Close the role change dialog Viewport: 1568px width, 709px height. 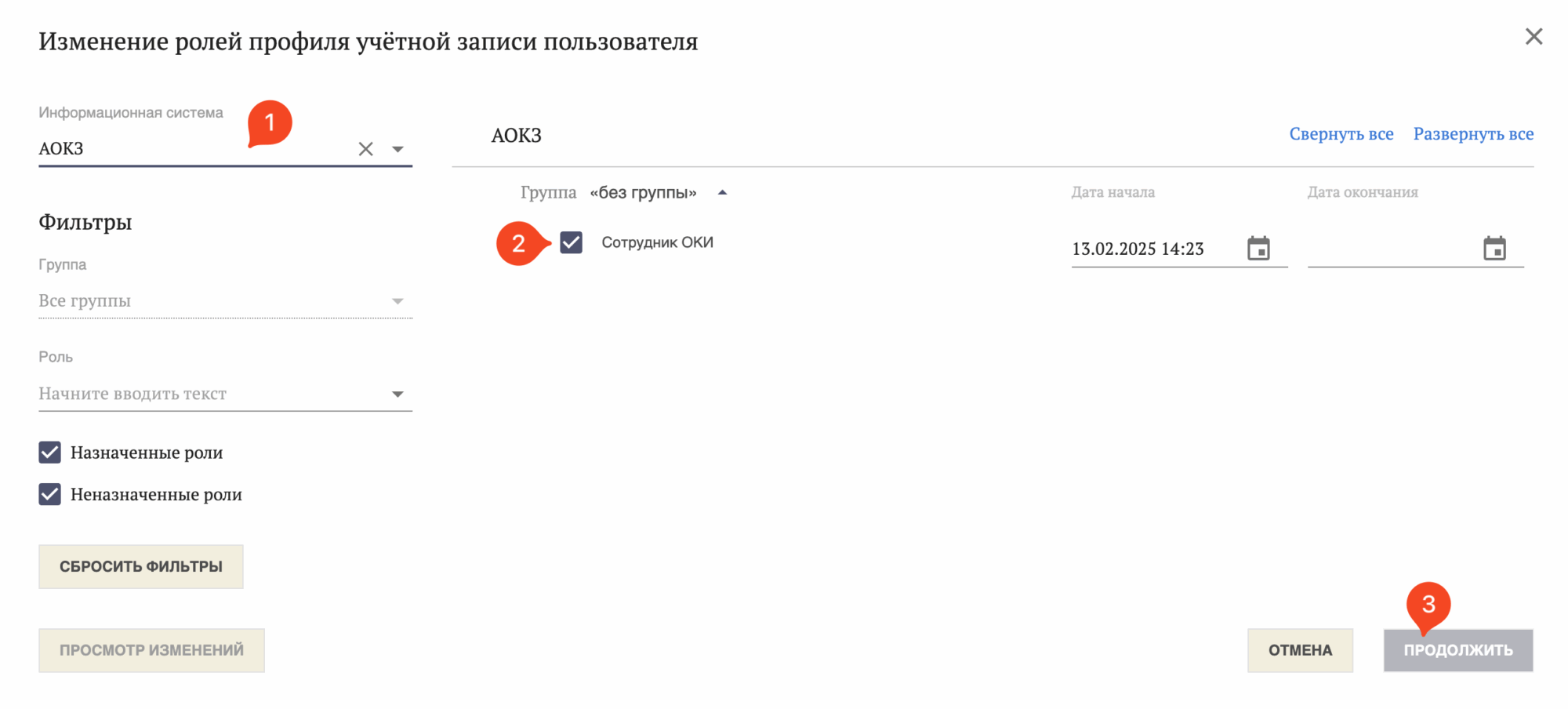1534,37
